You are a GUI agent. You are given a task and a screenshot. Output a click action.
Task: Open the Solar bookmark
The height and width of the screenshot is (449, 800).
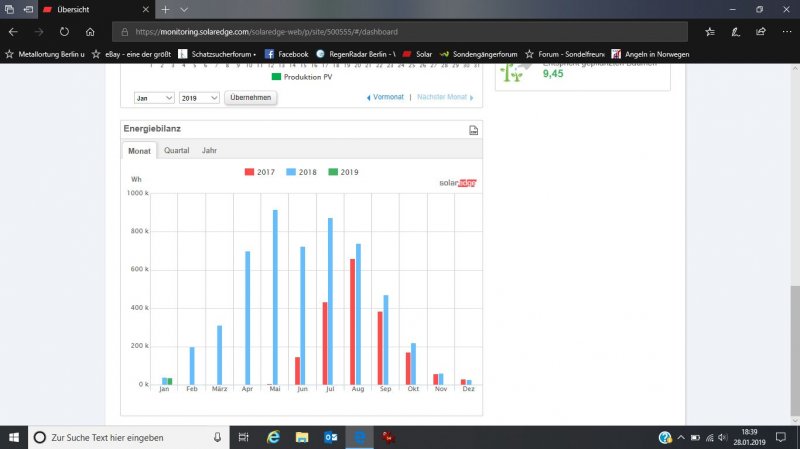[417, 54]
